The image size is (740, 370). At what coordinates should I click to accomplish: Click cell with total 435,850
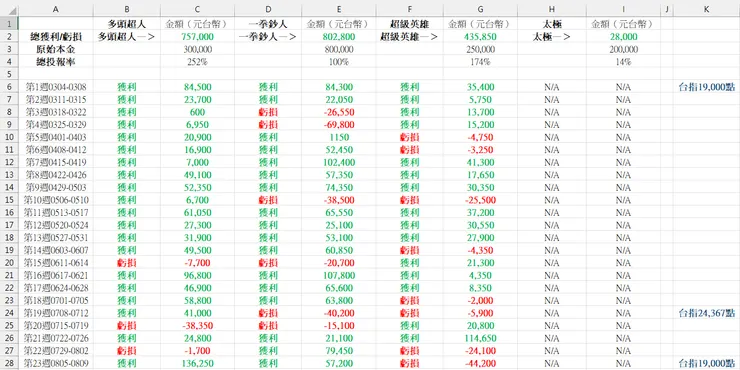480,37
